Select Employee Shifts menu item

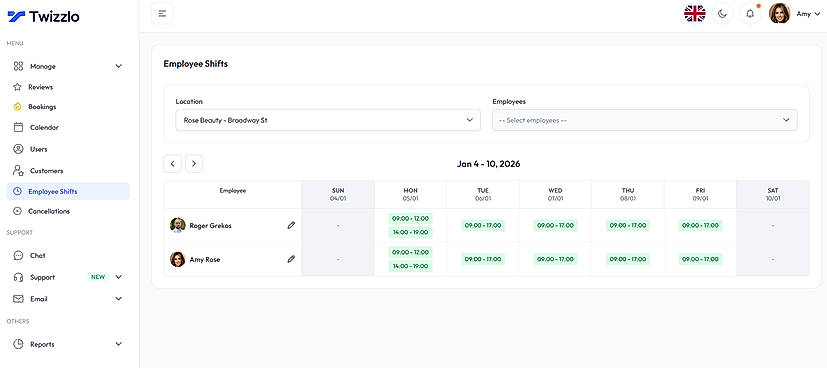coord(68,191)
